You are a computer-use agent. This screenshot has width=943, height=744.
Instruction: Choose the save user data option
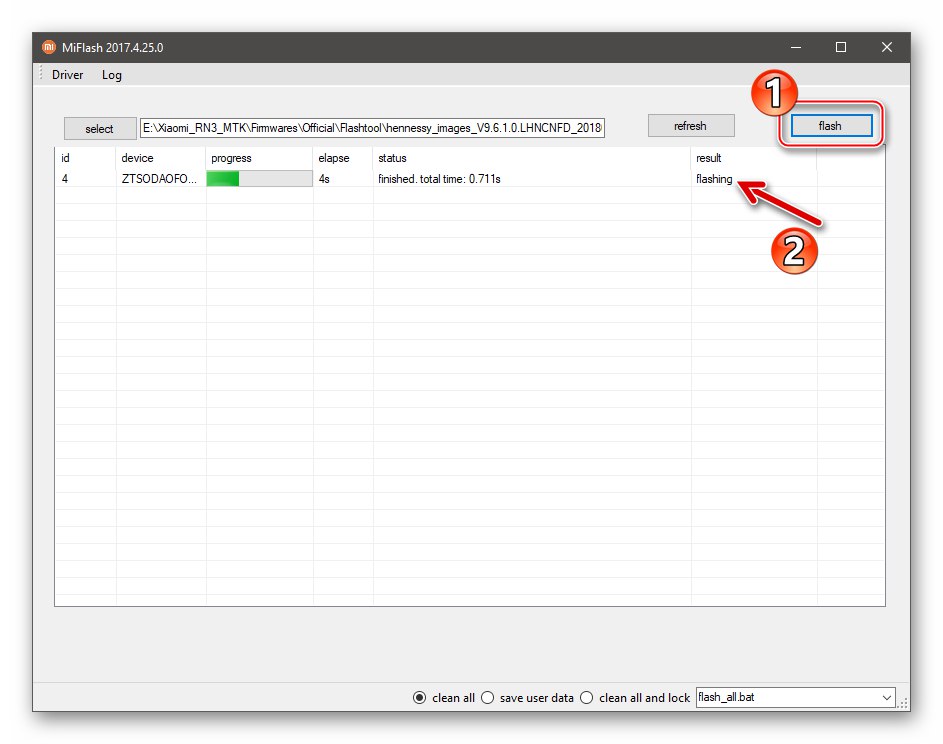(527, 698)
